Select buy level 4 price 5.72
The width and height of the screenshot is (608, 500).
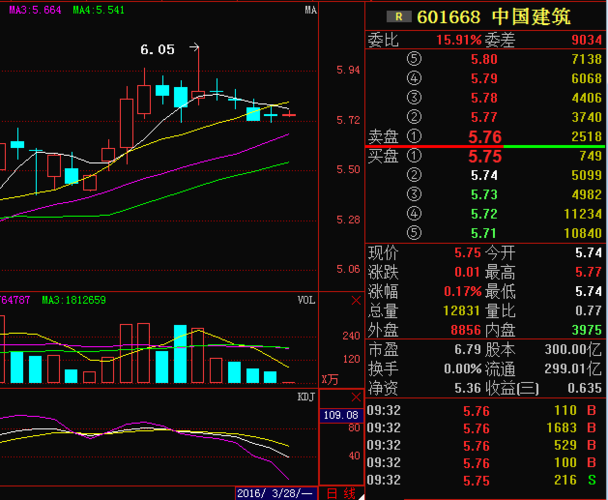click(484, 214)
